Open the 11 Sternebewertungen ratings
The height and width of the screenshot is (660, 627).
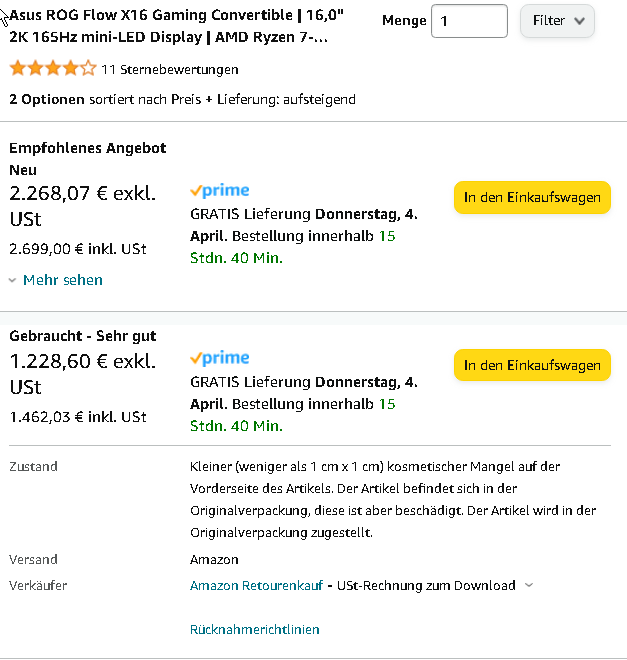(x=170, y=69)
